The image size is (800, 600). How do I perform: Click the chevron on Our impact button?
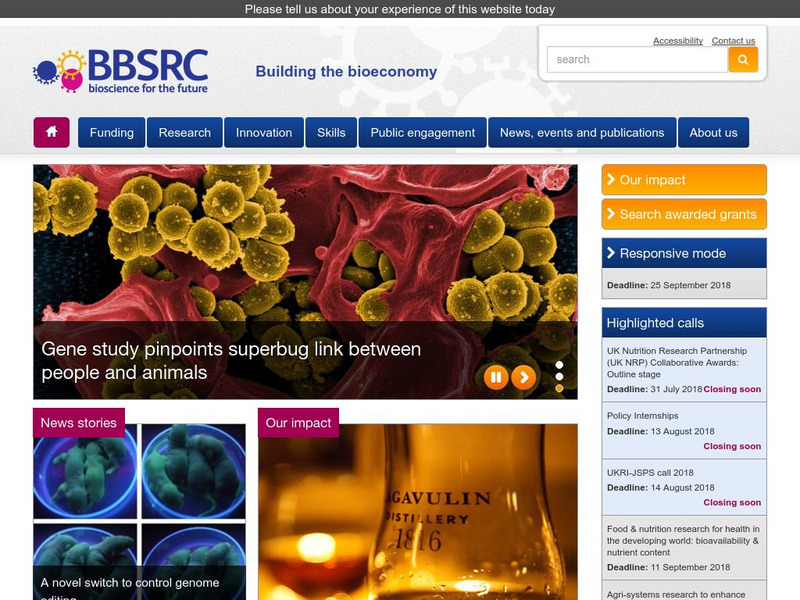(x=612, y=180)
